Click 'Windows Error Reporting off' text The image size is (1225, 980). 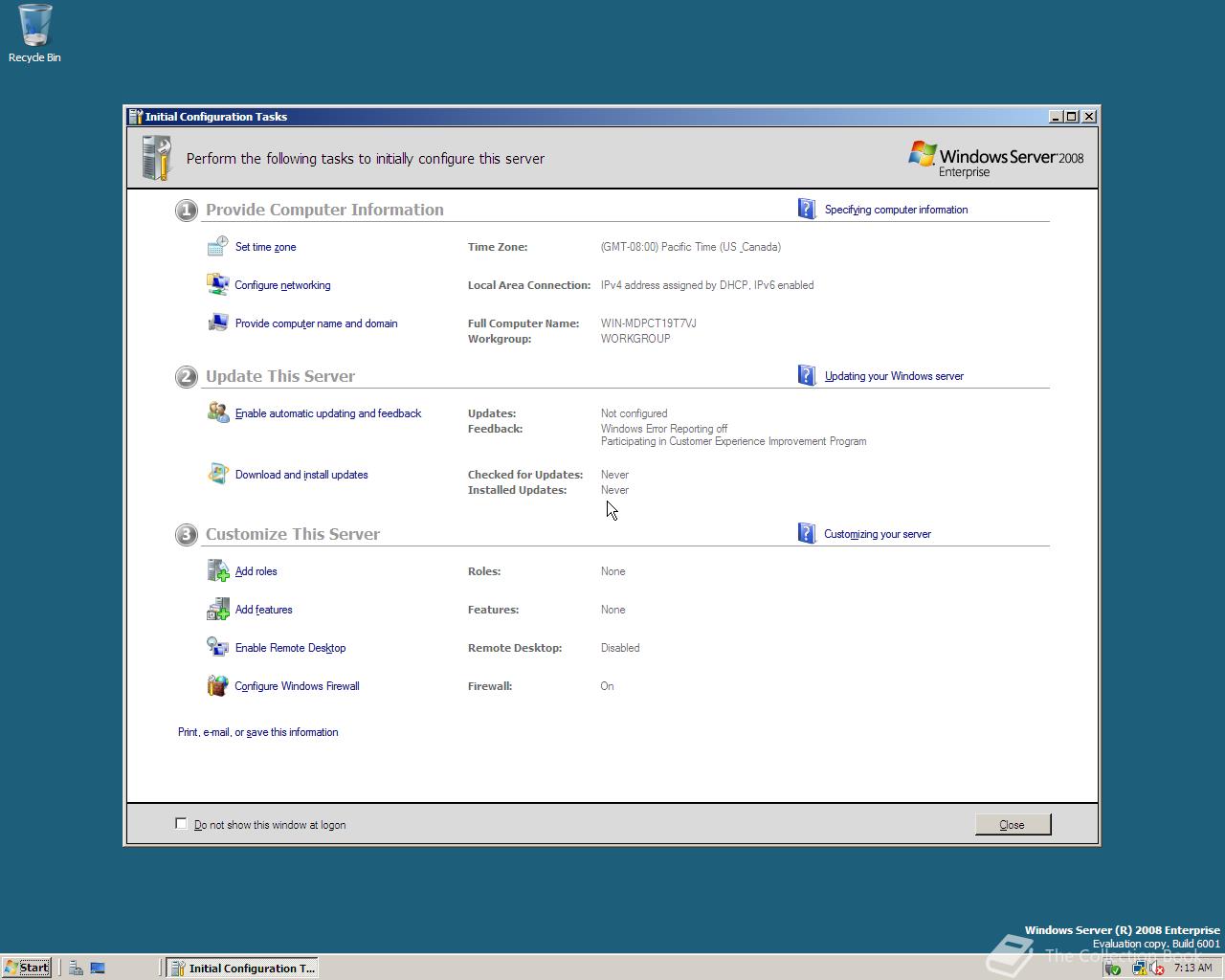pos(664,429)
